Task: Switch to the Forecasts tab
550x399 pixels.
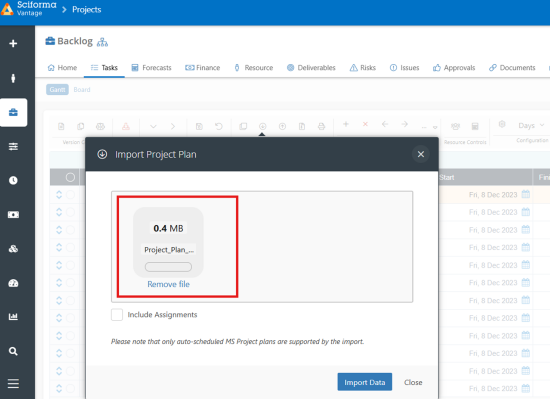Action: 152,68
